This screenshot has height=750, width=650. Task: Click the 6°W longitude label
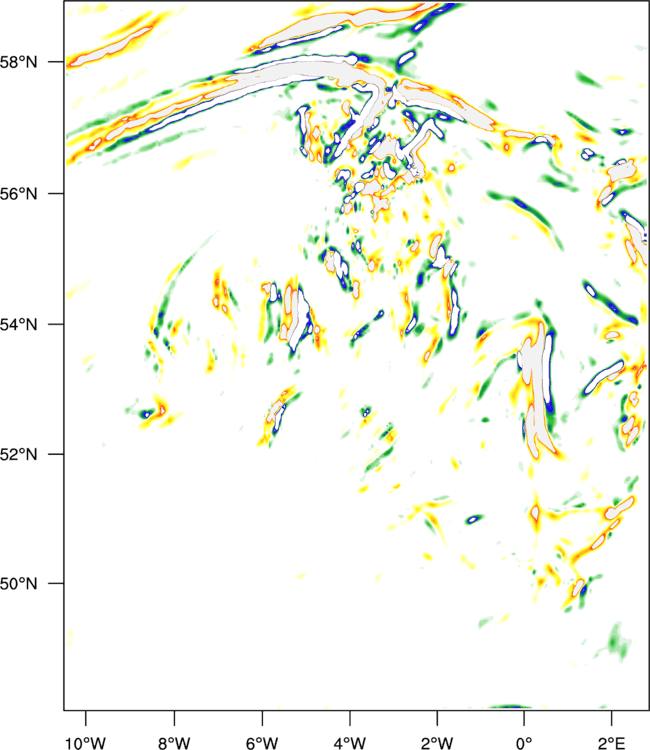262,743
